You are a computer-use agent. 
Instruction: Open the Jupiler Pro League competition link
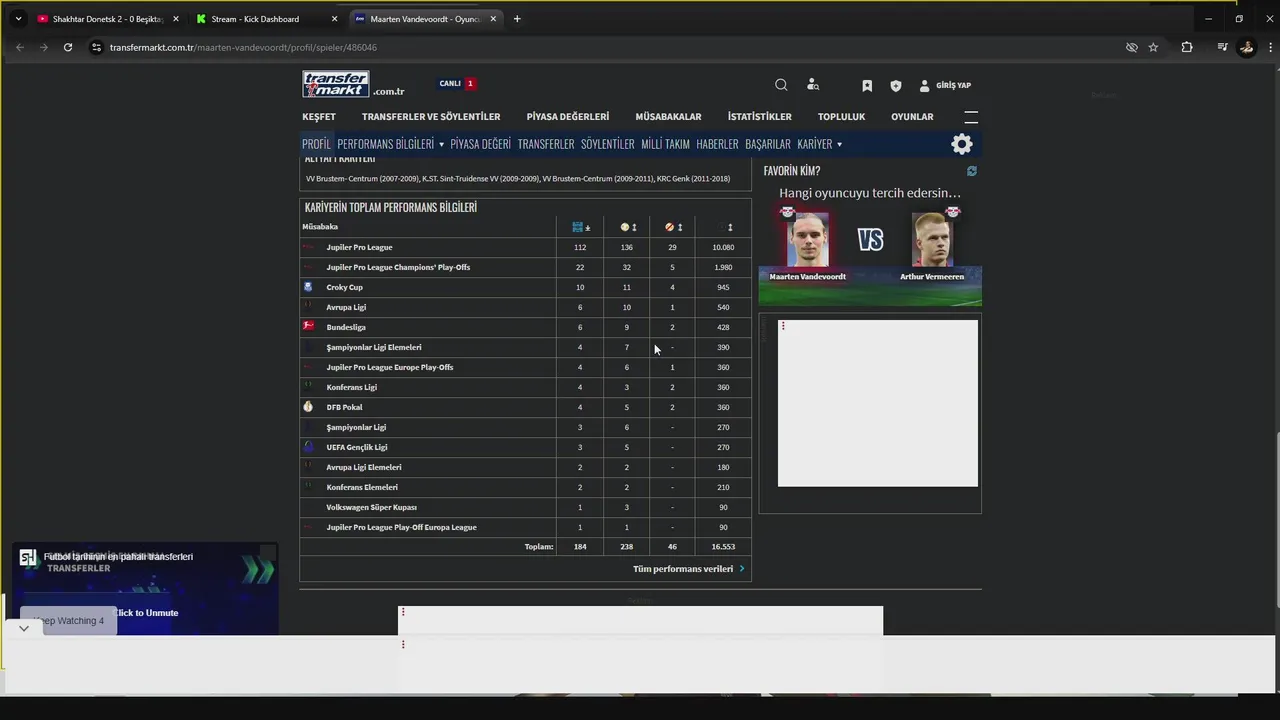click(359, 247)
